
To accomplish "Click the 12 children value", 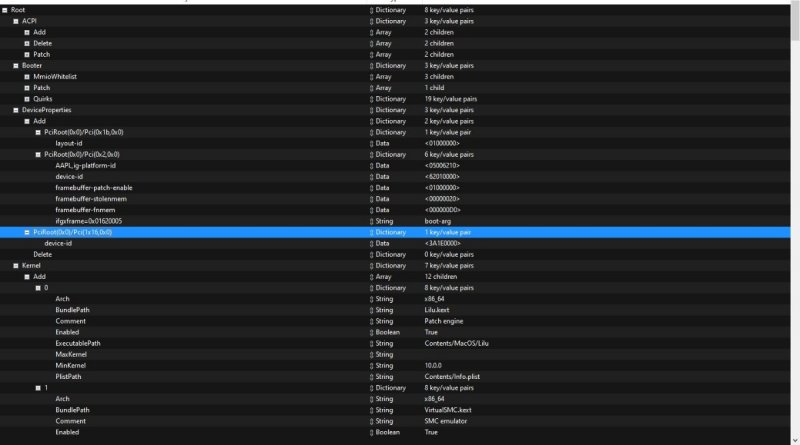I will [440, 277].
